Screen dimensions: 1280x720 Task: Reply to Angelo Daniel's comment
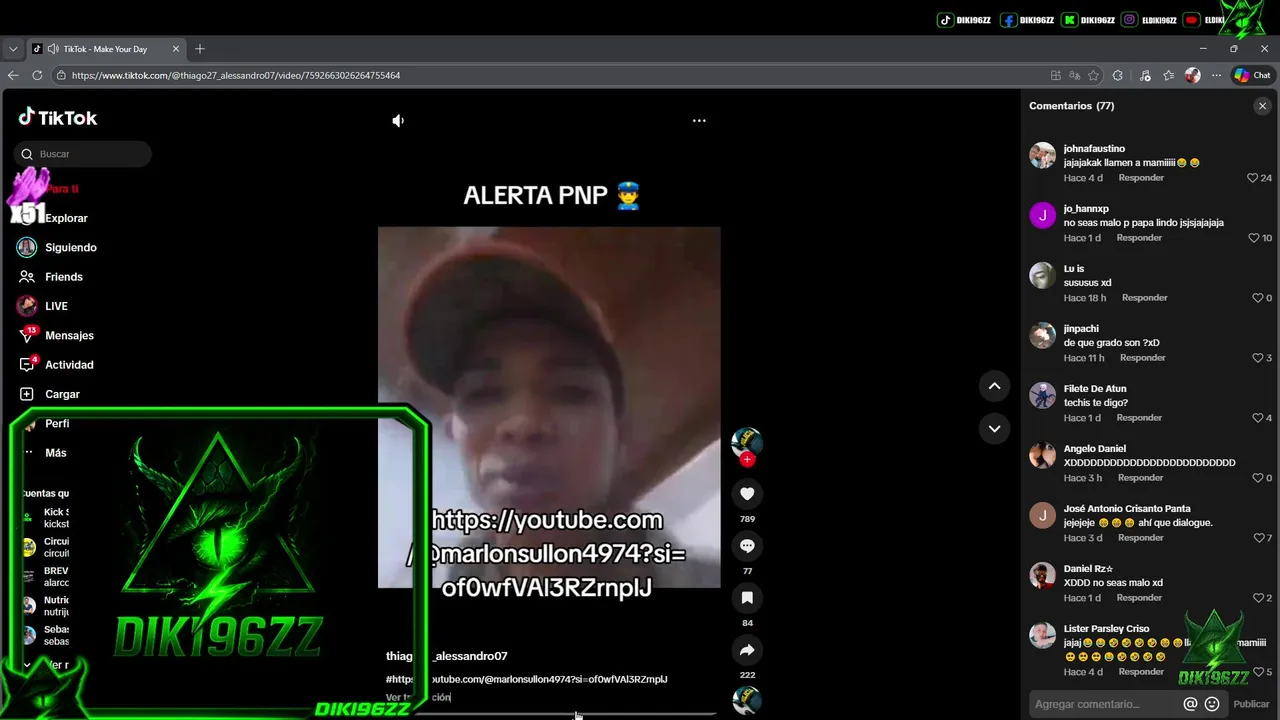1140,478
